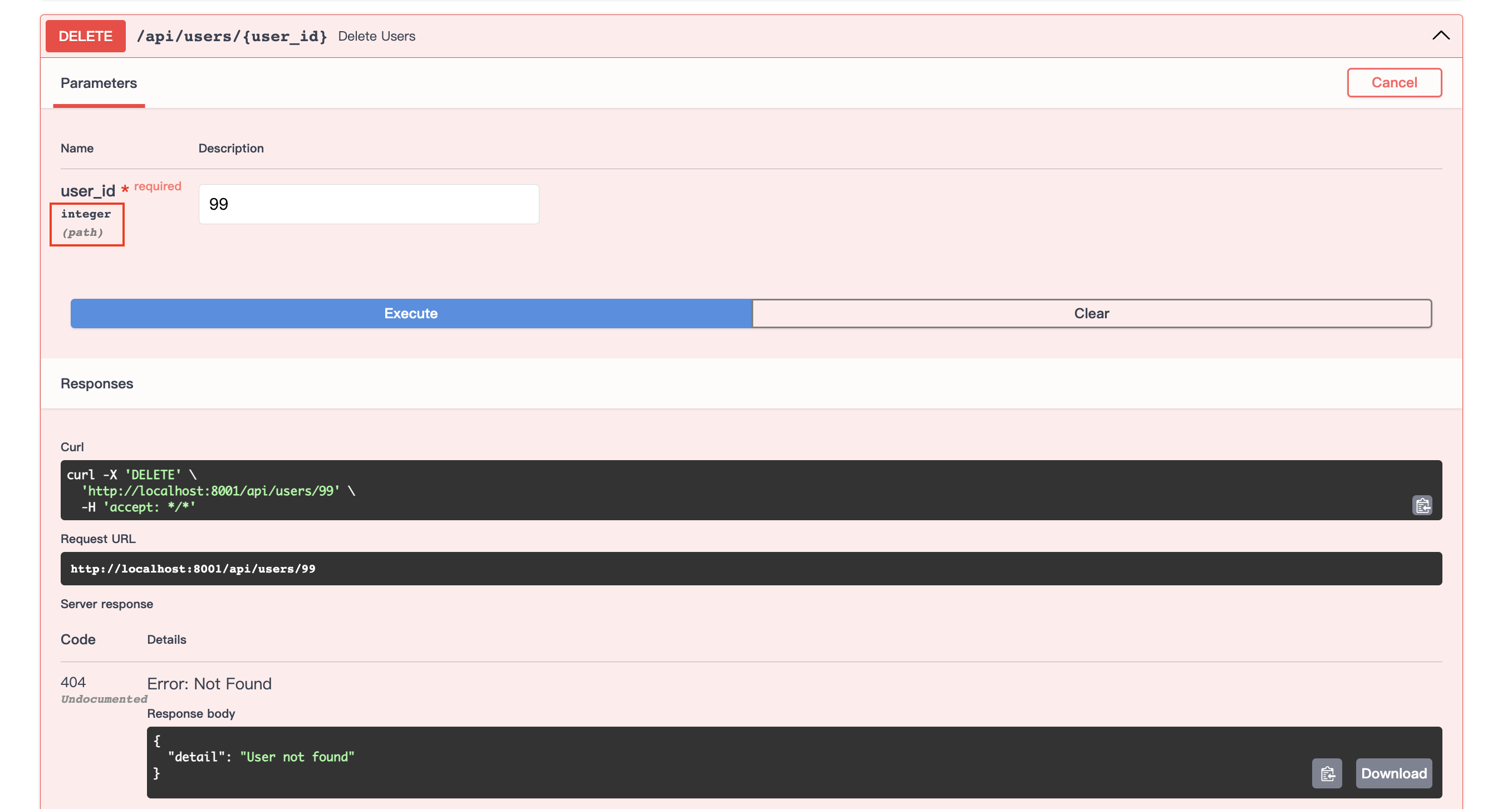Click the integer (path) type label
This screenshot has width=1512, height=809.
[x=86, y=223]
